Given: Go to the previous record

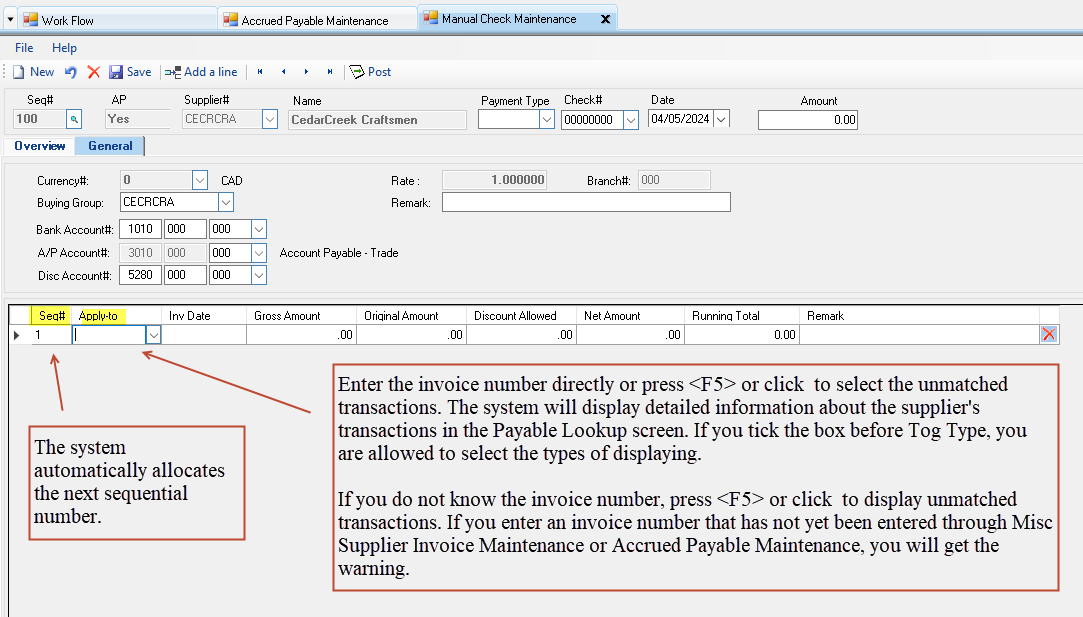Looking at the screenshot, I should point(284,72).
